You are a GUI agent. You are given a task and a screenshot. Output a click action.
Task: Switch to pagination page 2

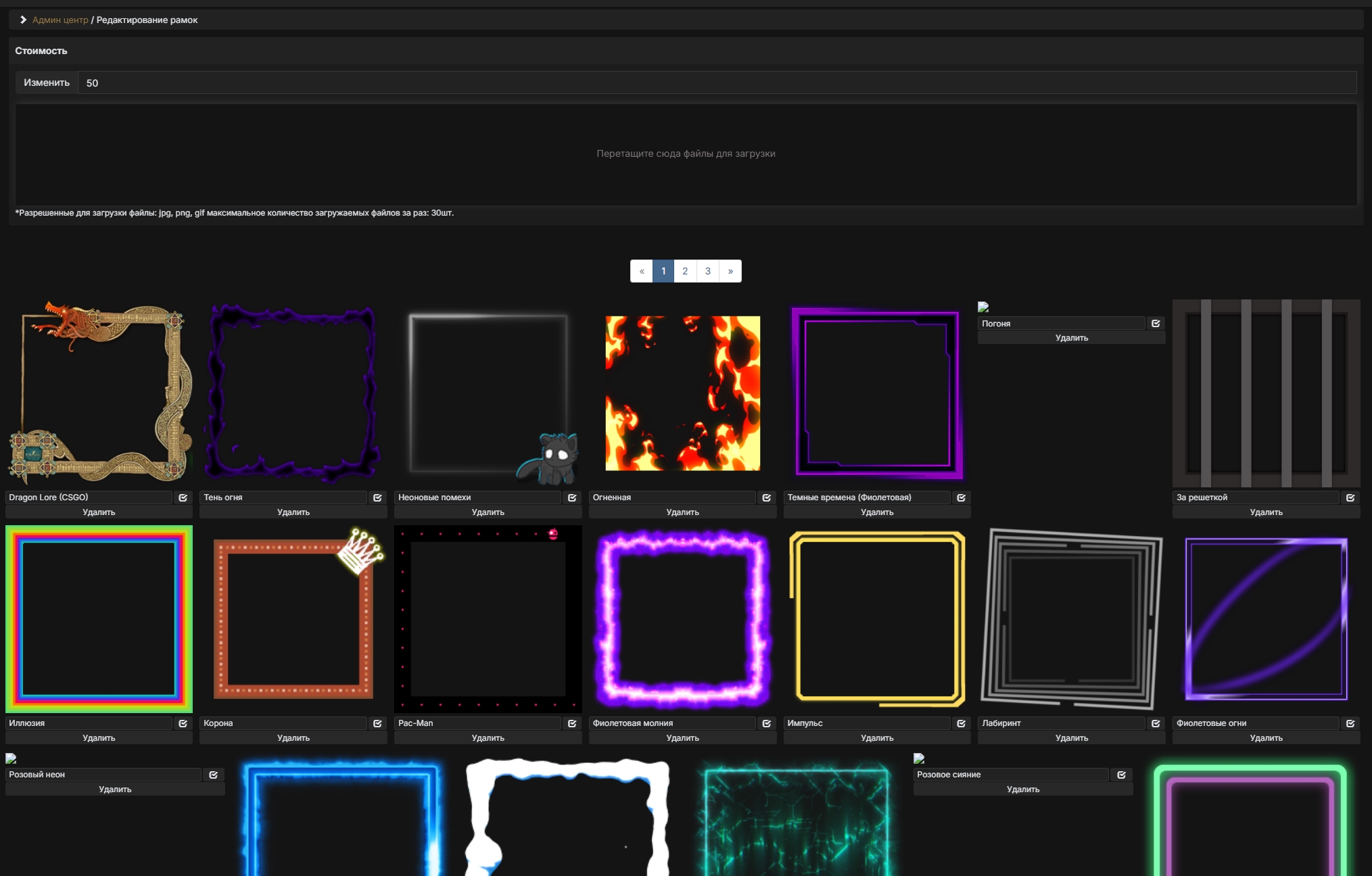684,270
